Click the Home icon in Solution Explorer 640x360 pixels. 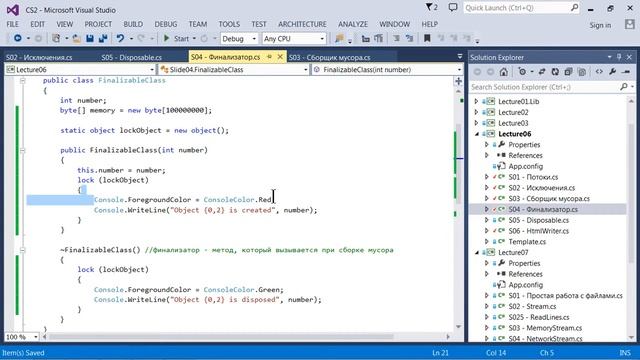pos(504,72)
